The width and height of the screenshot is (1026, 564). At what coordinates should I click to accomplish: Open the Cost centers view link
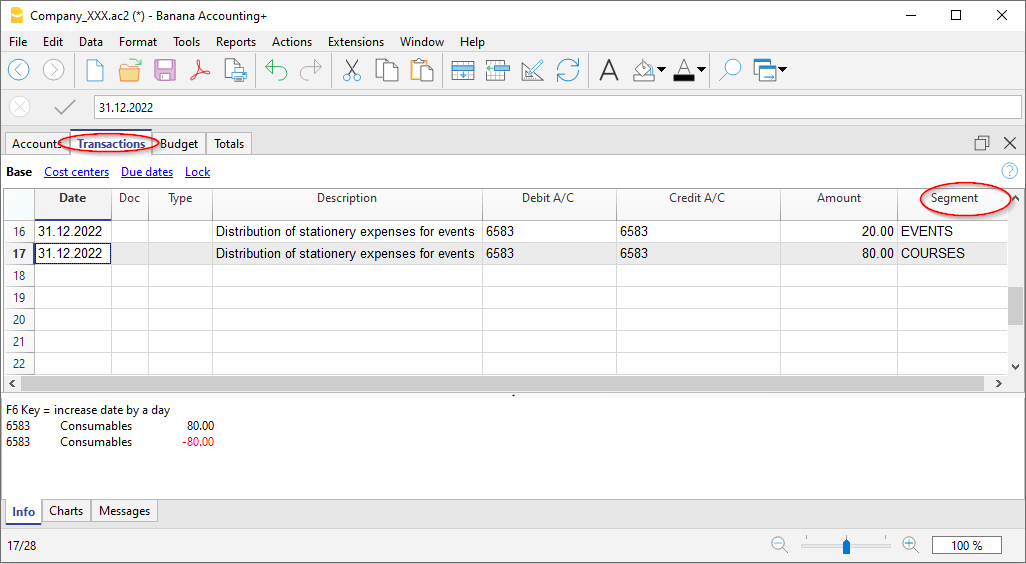coord(77,172)
